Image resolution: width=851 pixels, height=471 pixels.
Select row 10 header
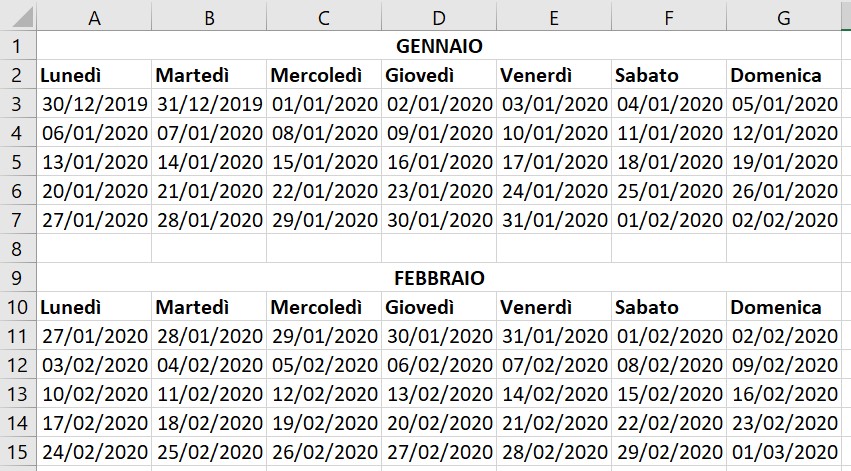(17, 307)
